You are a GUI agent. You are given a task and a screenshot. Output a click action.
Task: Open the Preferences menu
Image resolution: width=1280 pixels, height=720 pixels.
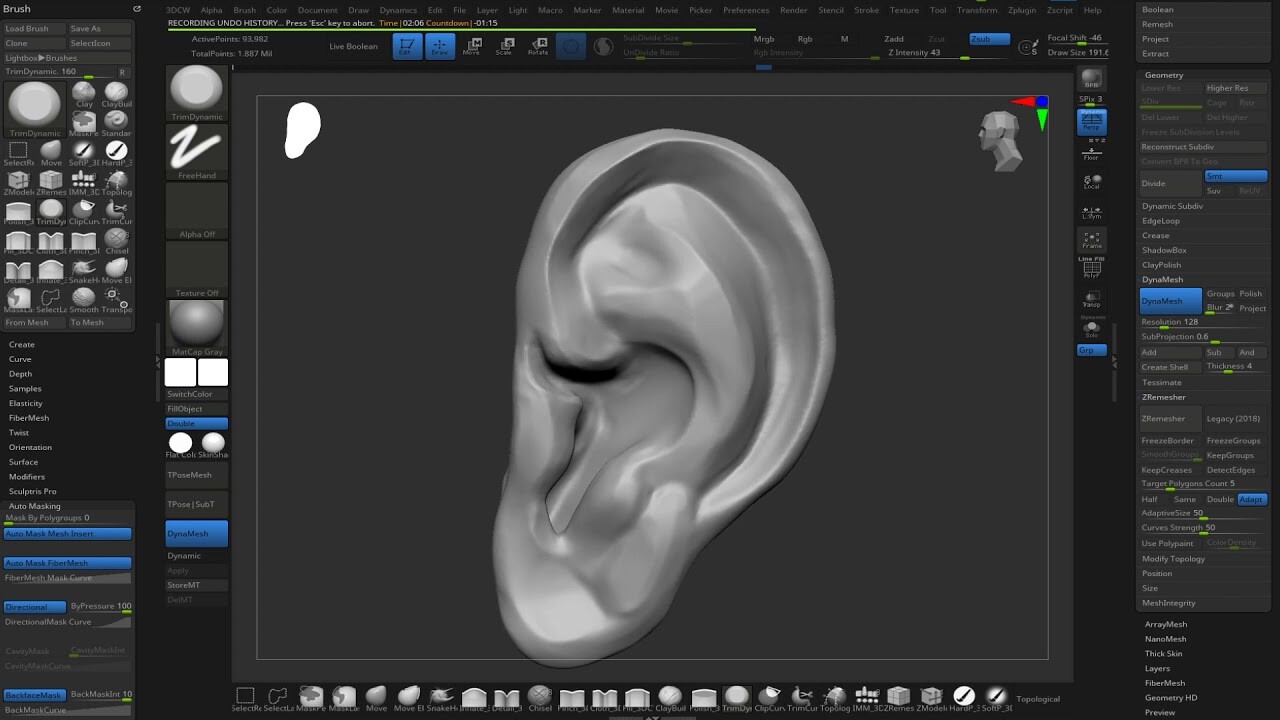[746, 10]
